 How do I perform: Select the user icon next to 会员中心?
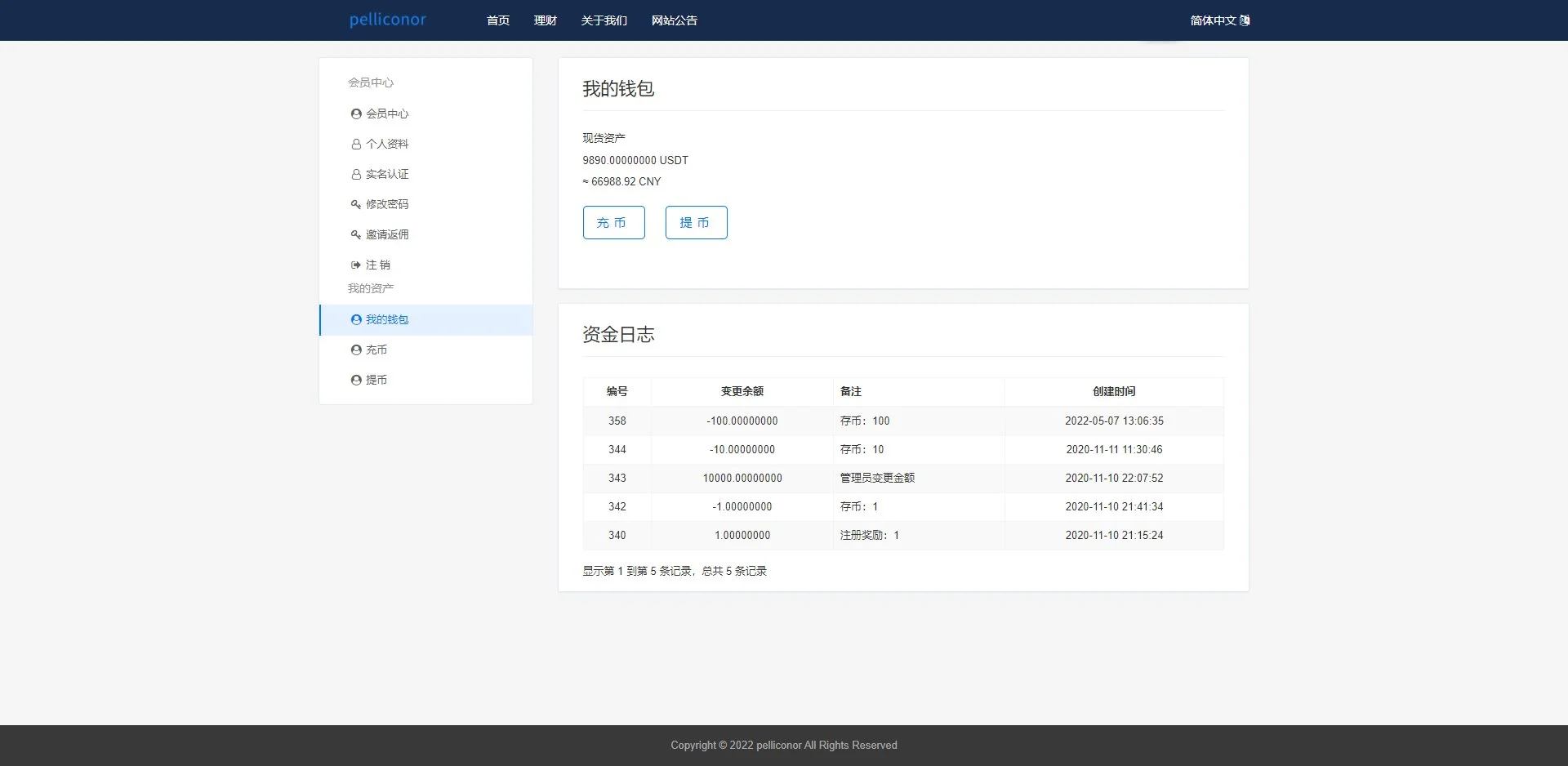pos(355,114)
